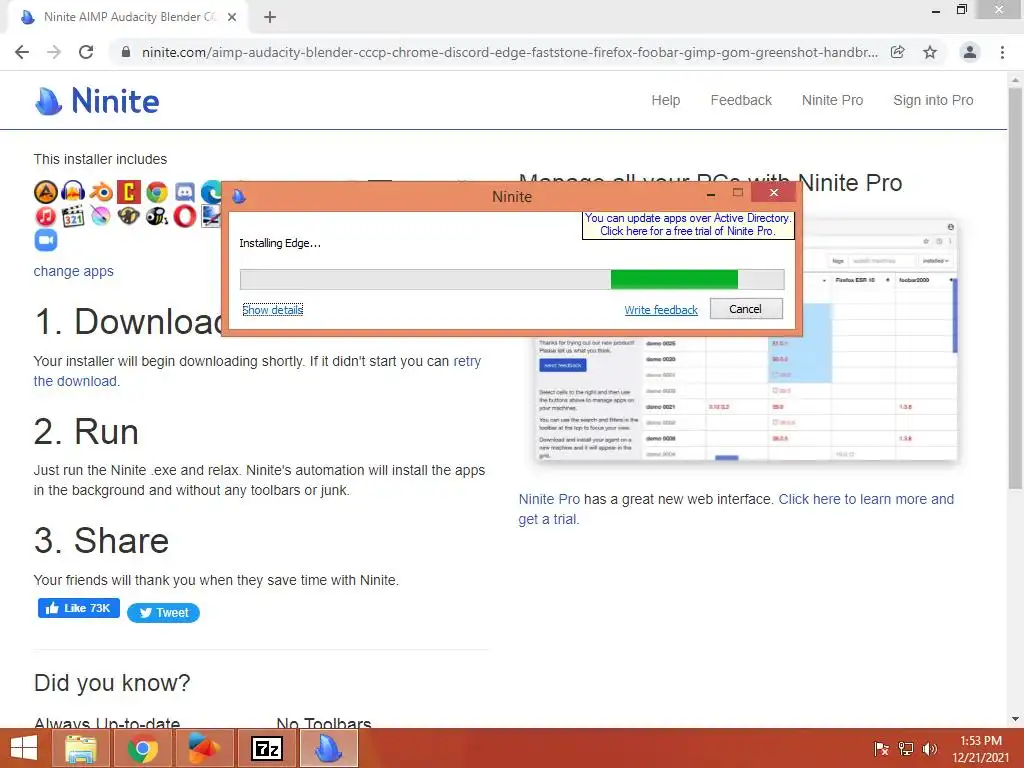The image size is (1024, 768).
Task: Click the Facebook Like 73K button
Action: tap(78, 608)
